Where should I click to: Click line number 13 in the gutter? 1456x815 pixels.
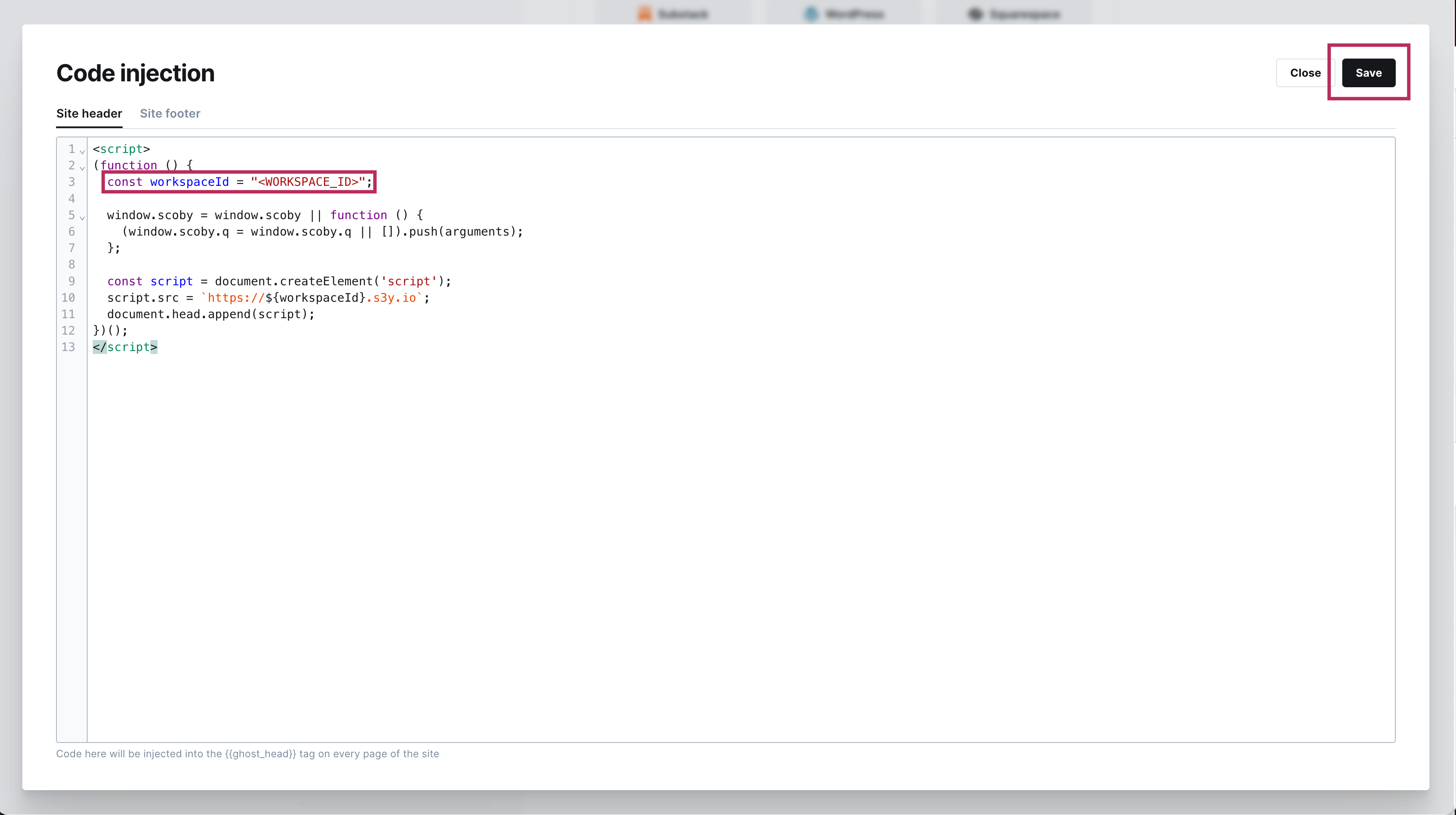click(68, 347)
